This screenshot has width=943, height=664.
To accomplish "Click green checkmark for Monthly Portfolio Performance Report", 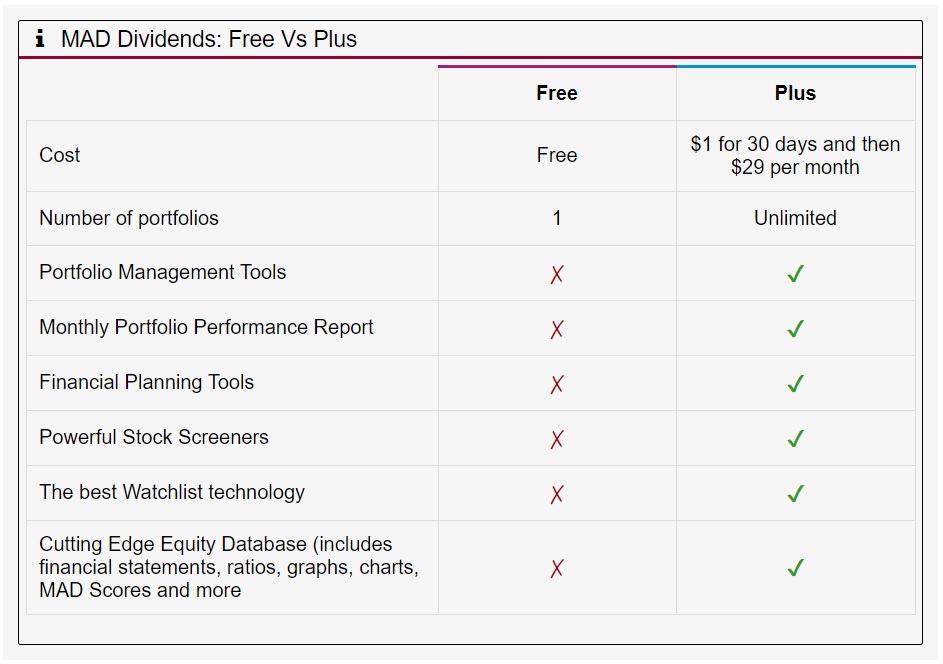I will pos(795,329).
